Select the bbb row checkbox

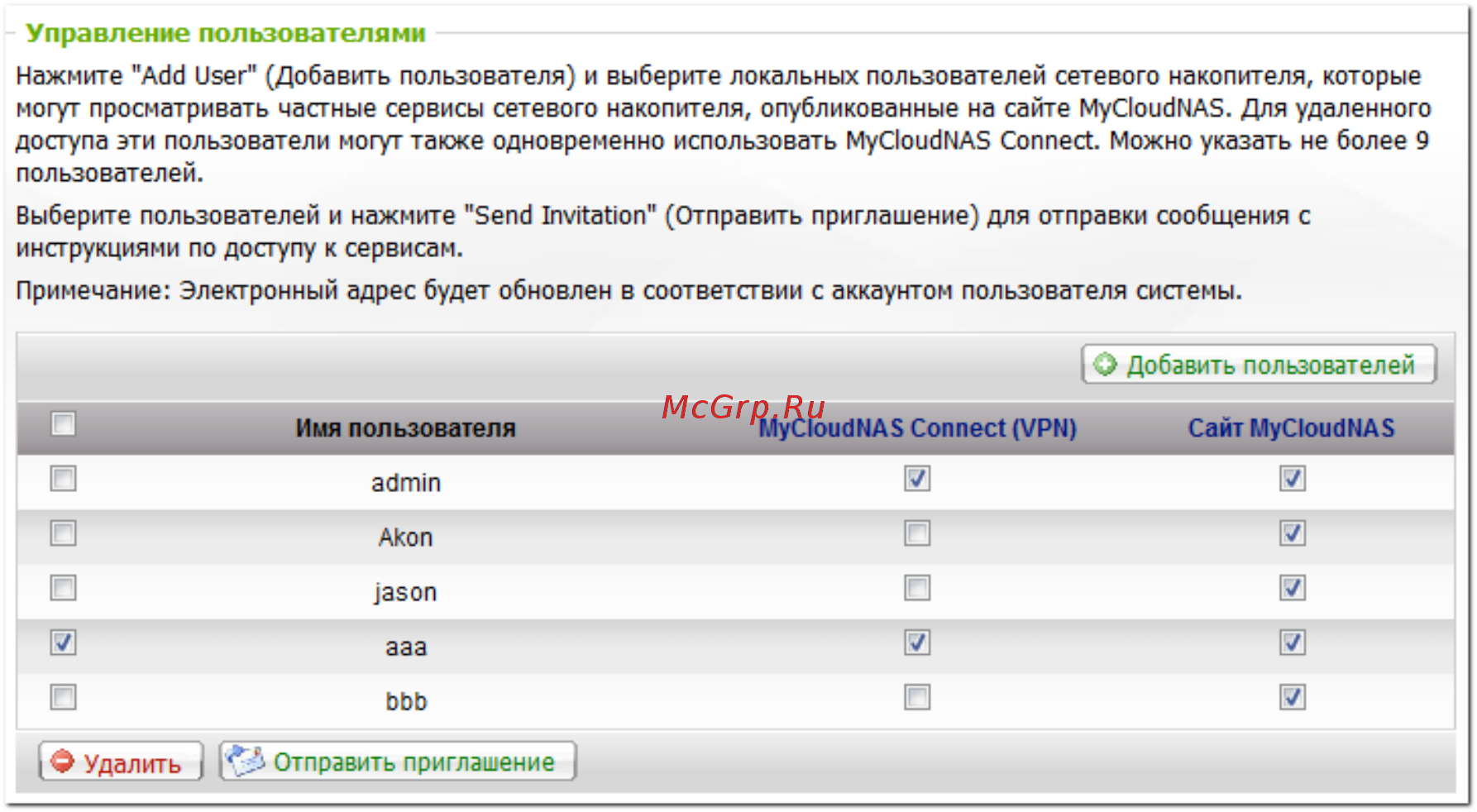(63, 697)
